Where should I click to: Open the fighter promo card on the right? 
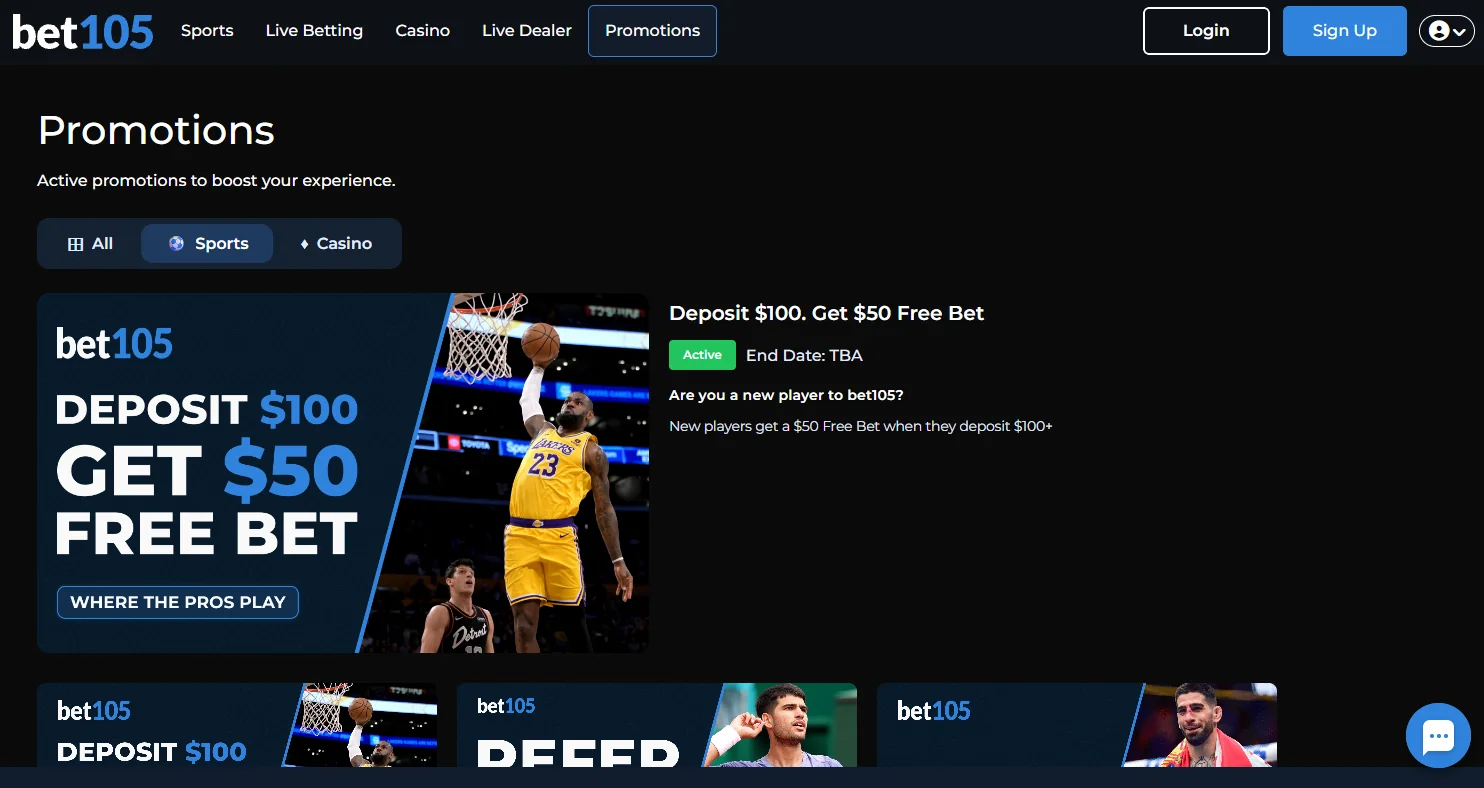1077,725
